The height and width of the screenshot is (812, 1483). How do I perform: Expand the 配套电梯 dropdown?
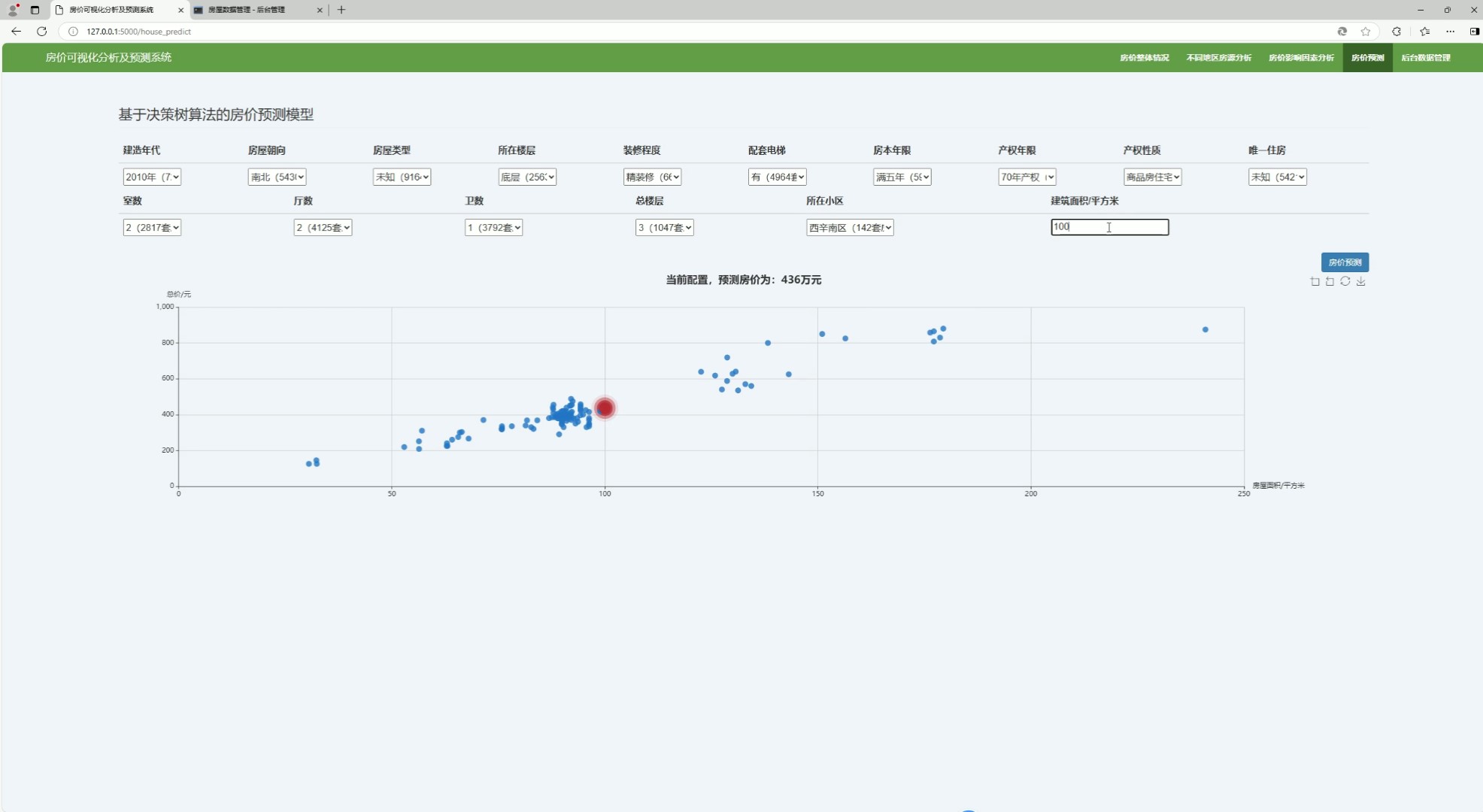click(x=777, y=177)
